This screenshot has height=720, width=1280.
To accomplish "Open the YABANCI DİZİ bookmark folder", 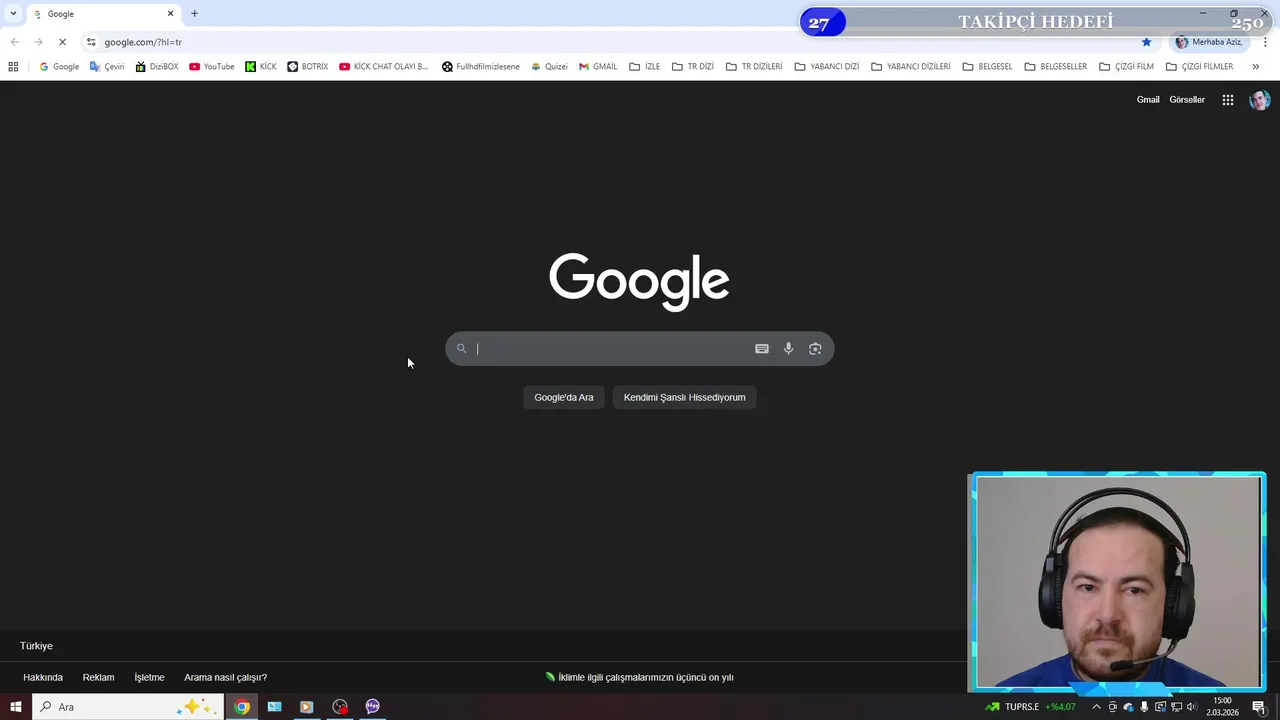I will coord(827,67).
